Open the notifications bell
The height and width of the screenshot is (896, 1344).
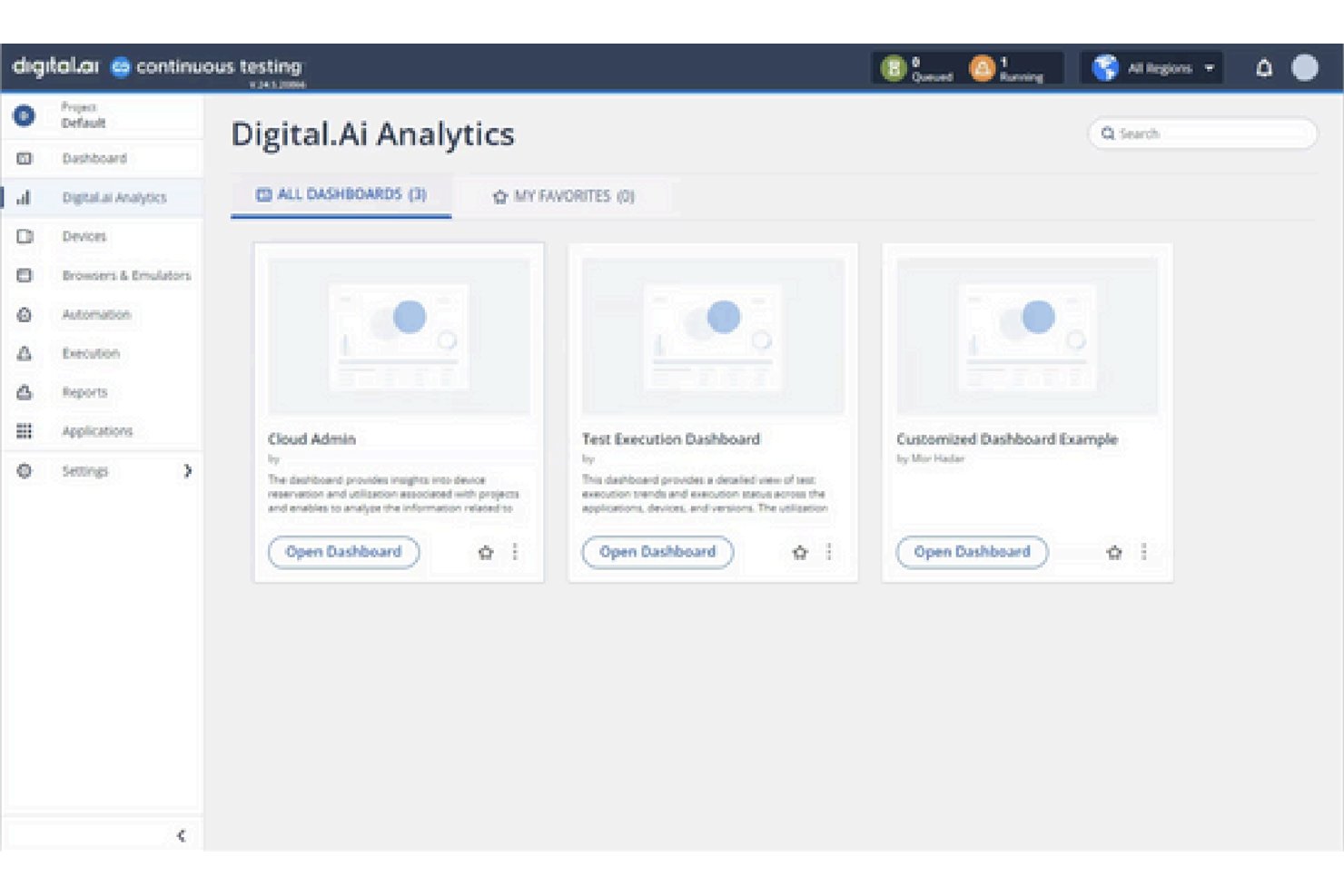tap(1264, 68)
